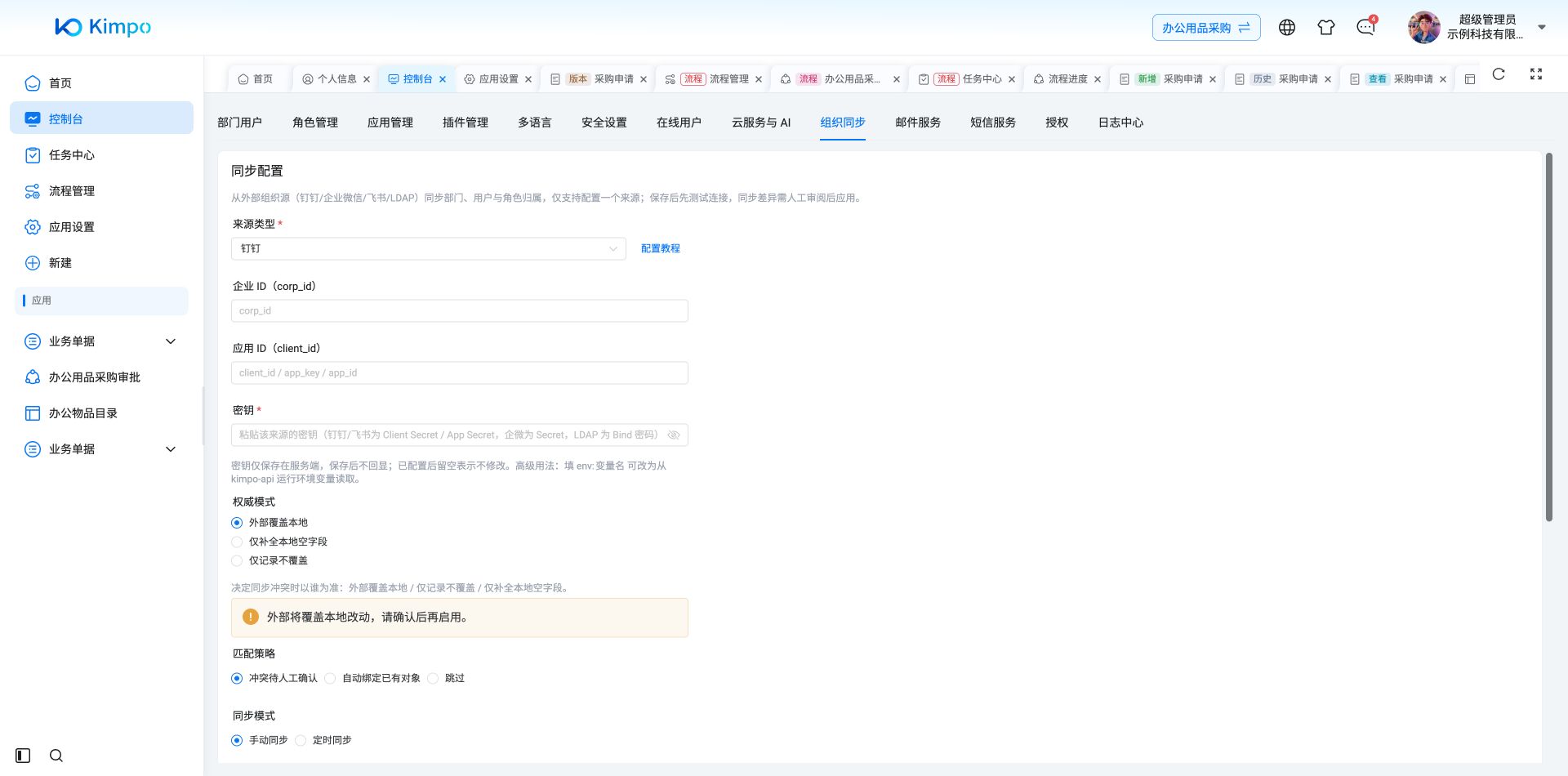The width and height of the screenshot is (1568, 776).
Task: Focus the corp_id input field
Action: pyautogui.click(x=460, y=310)
